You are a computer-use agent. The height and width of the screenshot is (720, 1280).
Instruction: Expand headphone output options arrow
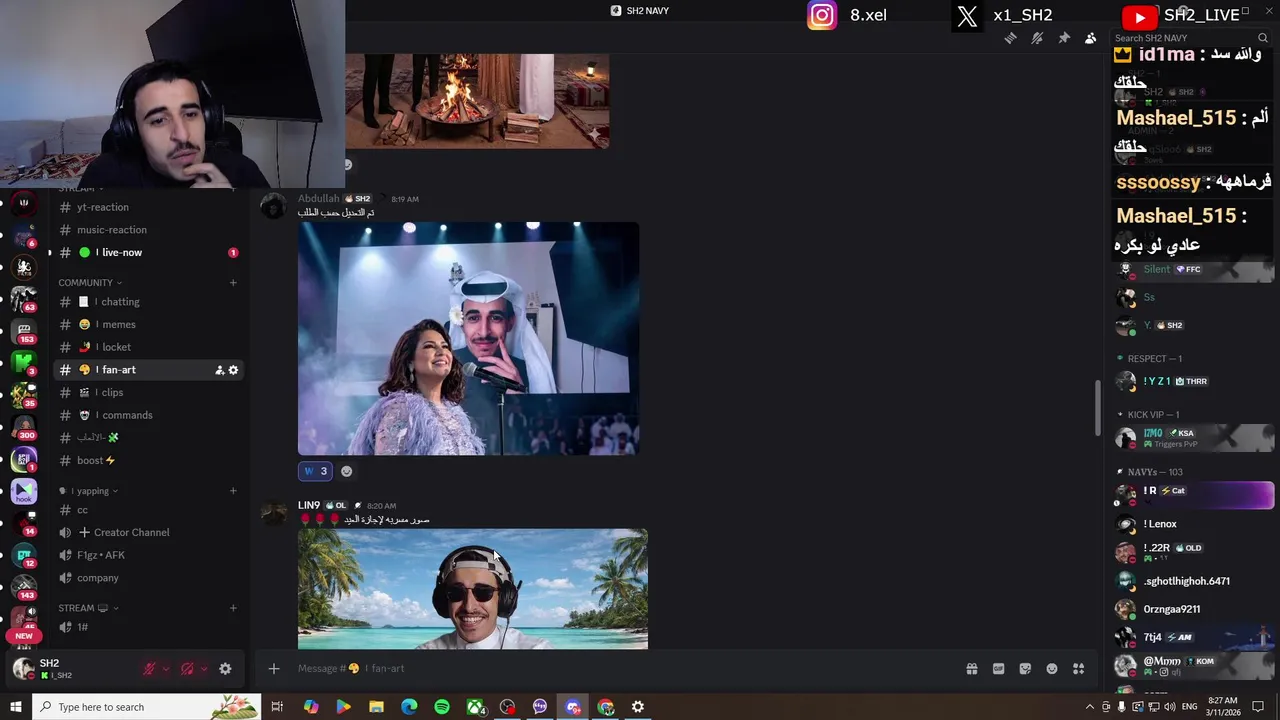pos(203,669)
